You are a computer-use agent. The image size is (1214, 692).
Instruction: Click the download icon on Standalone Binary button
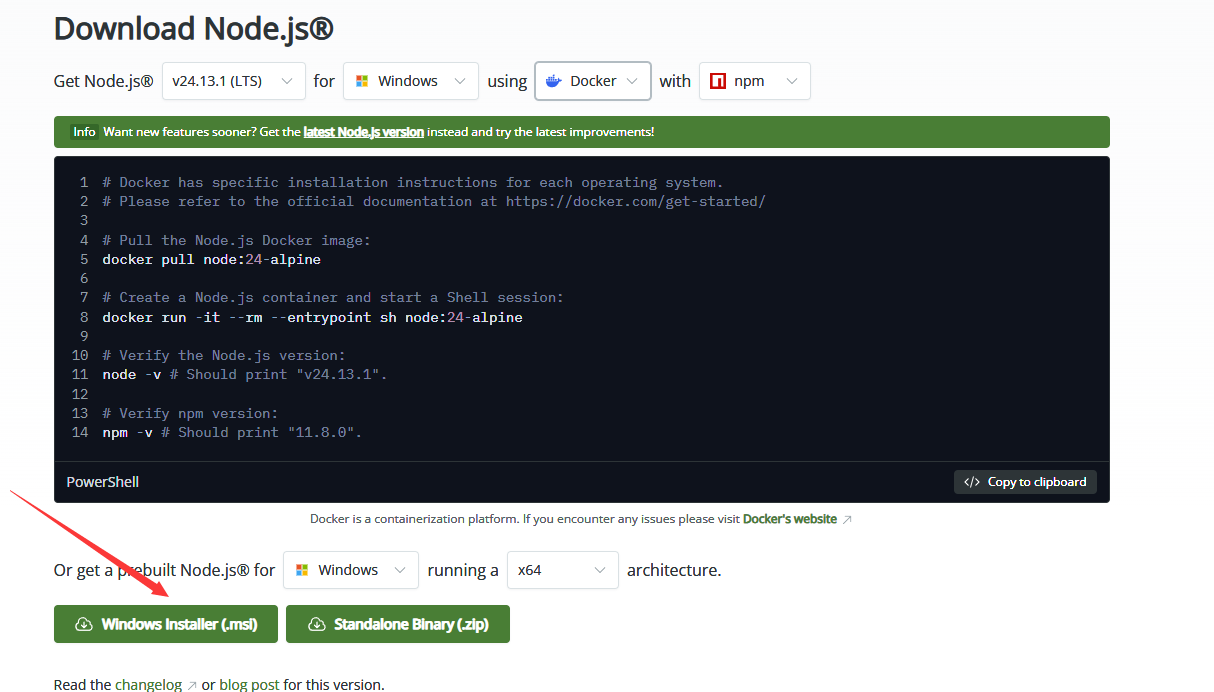click(x=316, y=624)
